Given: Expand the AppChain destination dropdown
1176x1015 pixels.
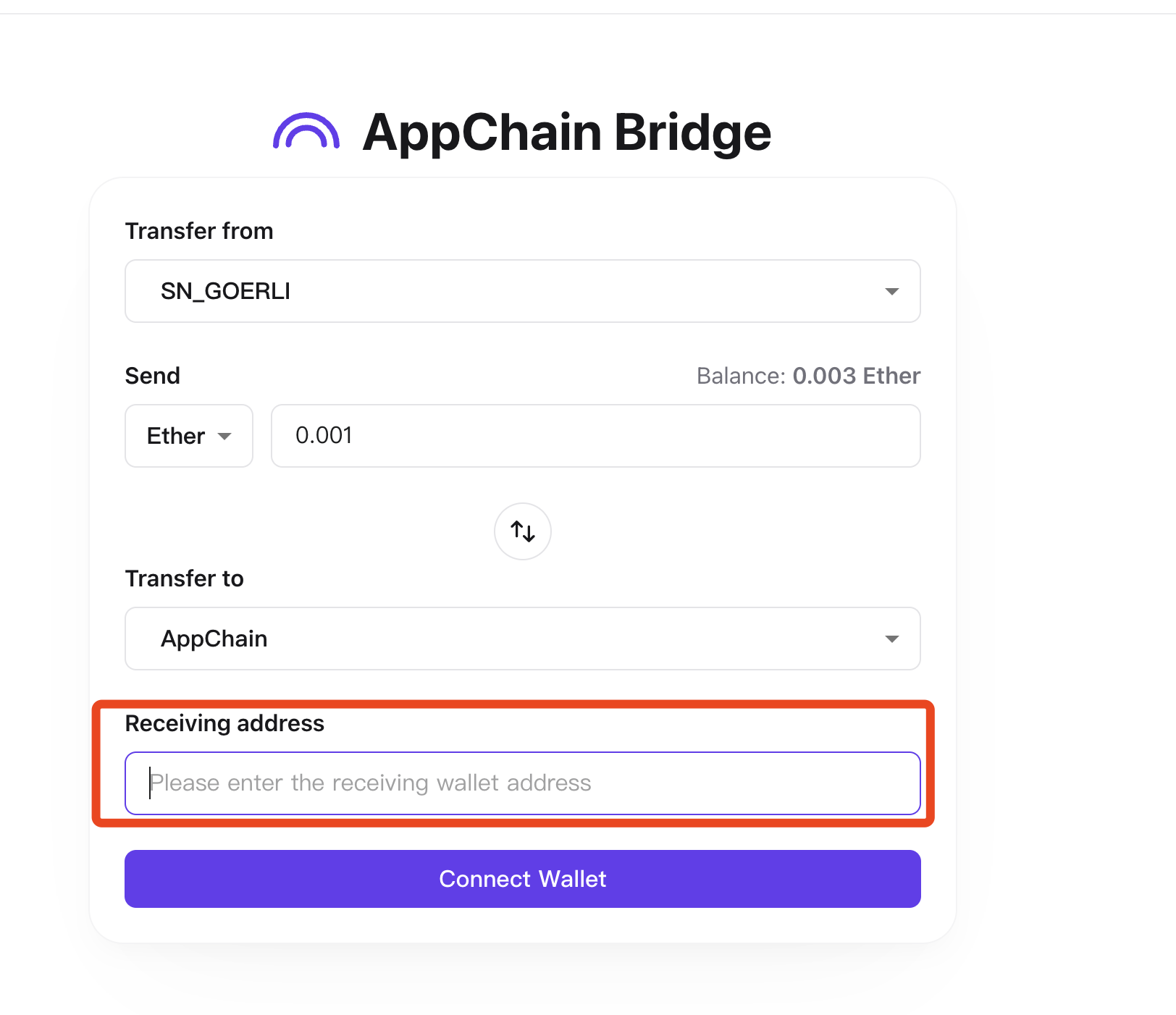Looking at the screenshot, I should [x=522, y=639].
